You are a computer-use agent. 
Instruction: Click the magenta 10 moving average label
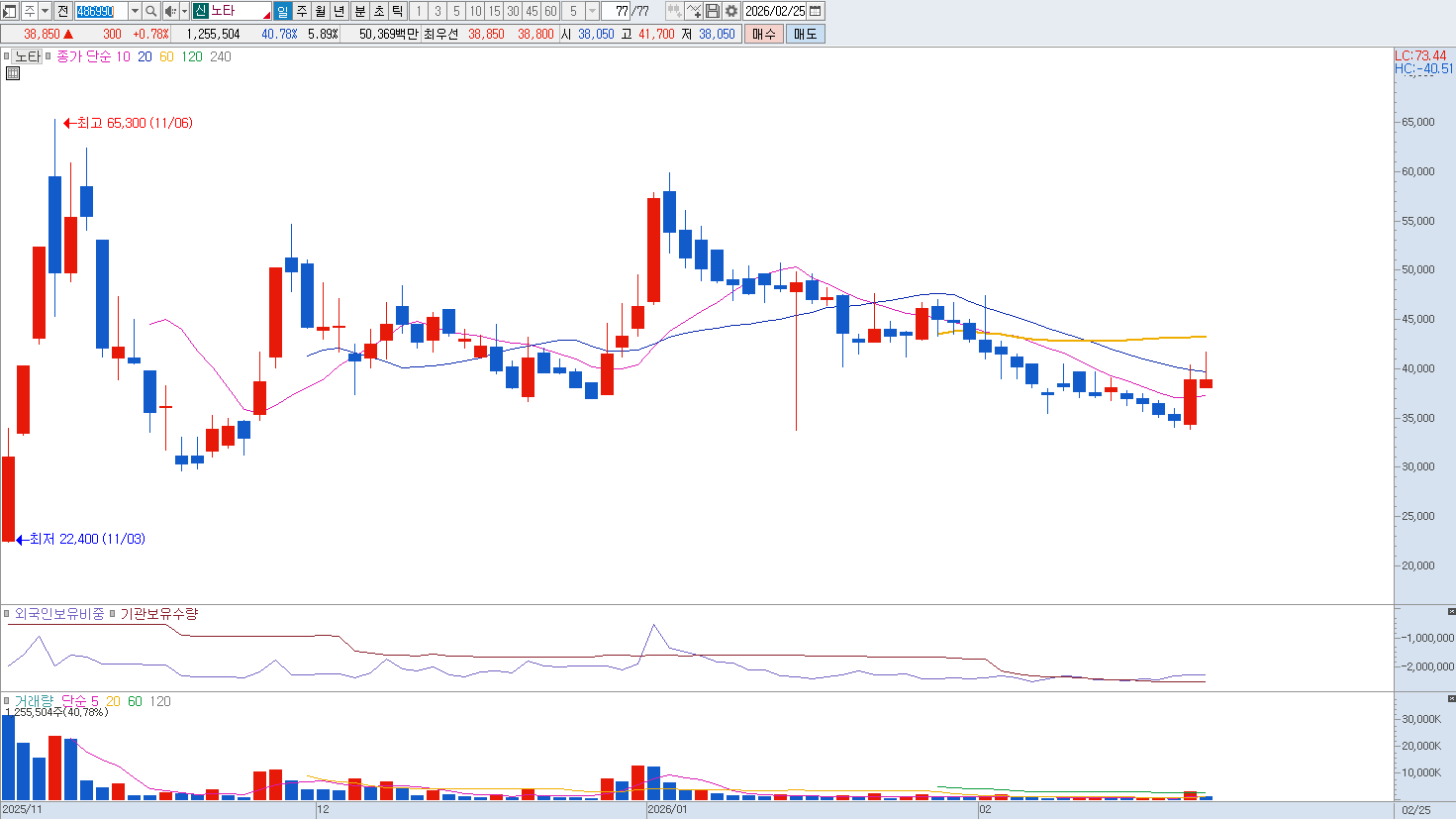123,56
